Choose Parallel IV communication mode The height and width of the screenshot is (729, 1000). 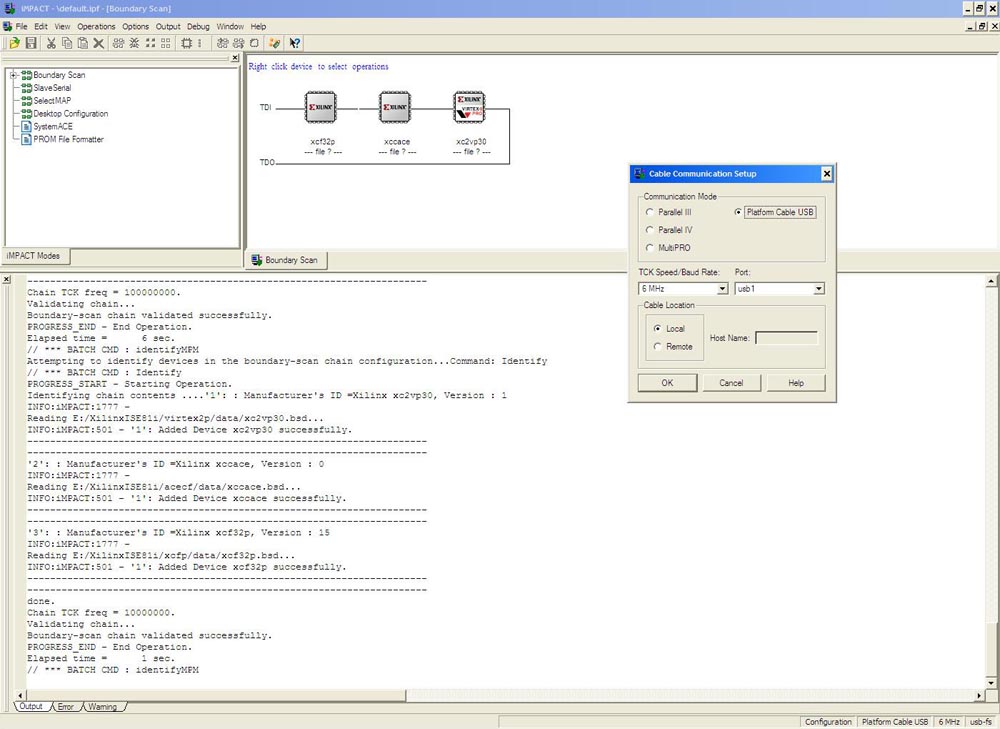pos(651,230)
